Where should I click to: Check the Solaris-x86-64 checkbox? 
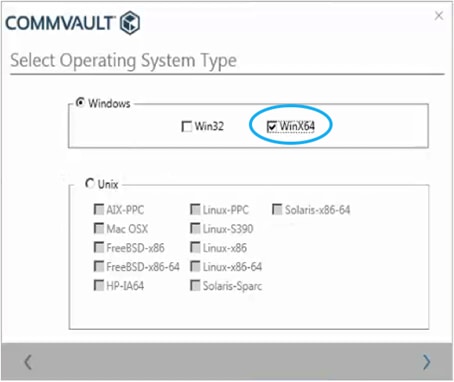tap(277, 210)
